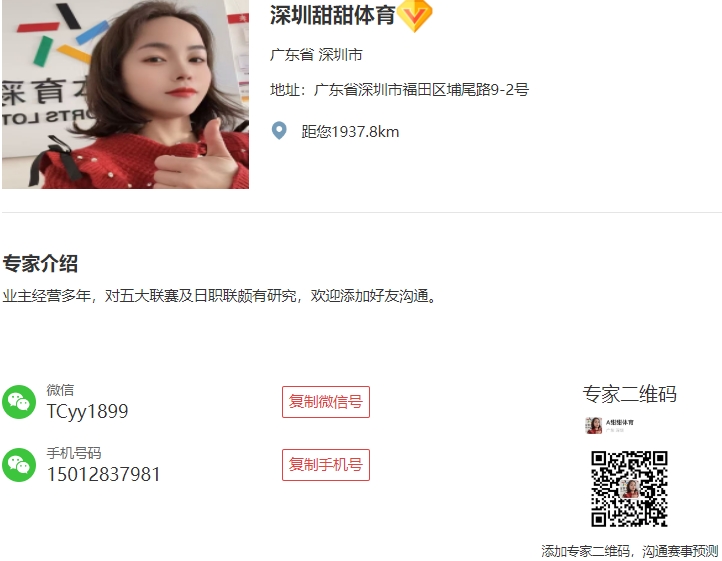The image size is (722, 561).
Task: Click the title 深圳甜甜体育
Action: click(x=332, y=15)
